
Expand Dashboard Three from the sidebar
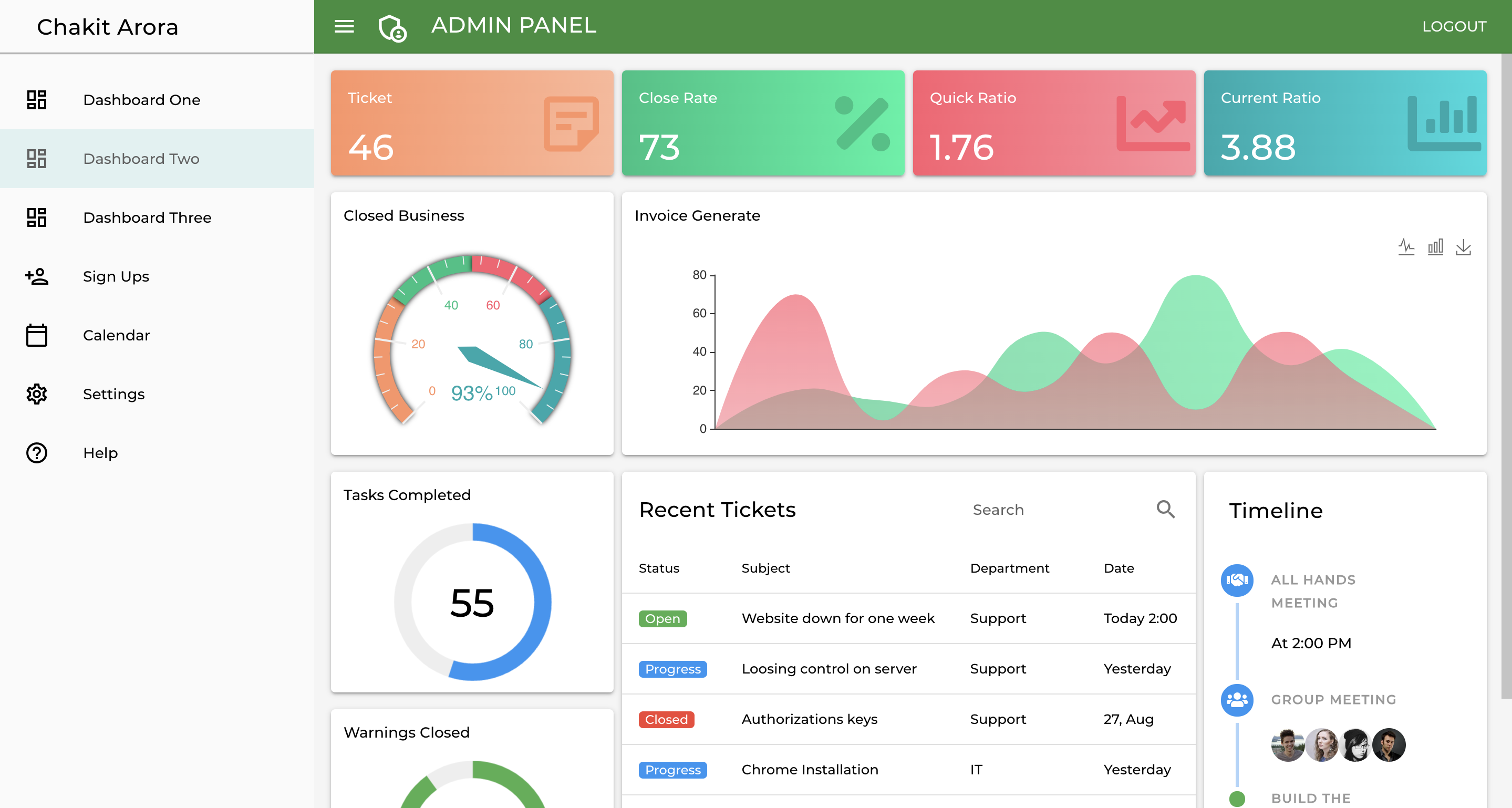coord(147,217)
